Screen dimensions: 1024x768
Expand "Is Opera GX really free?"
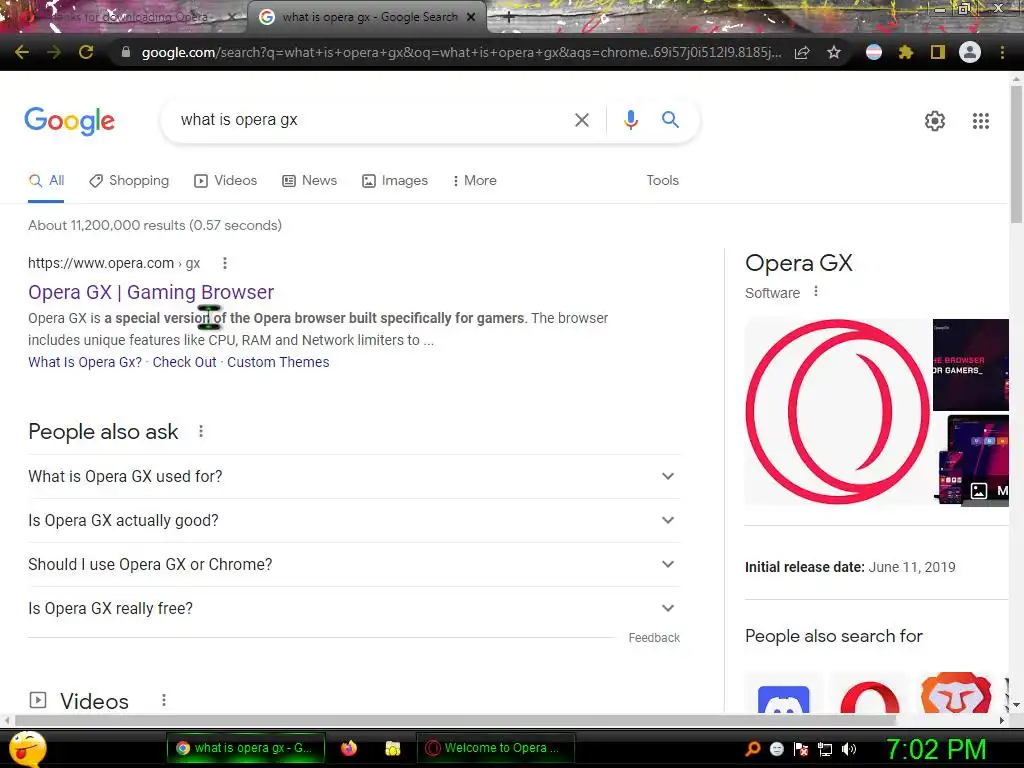354,609
